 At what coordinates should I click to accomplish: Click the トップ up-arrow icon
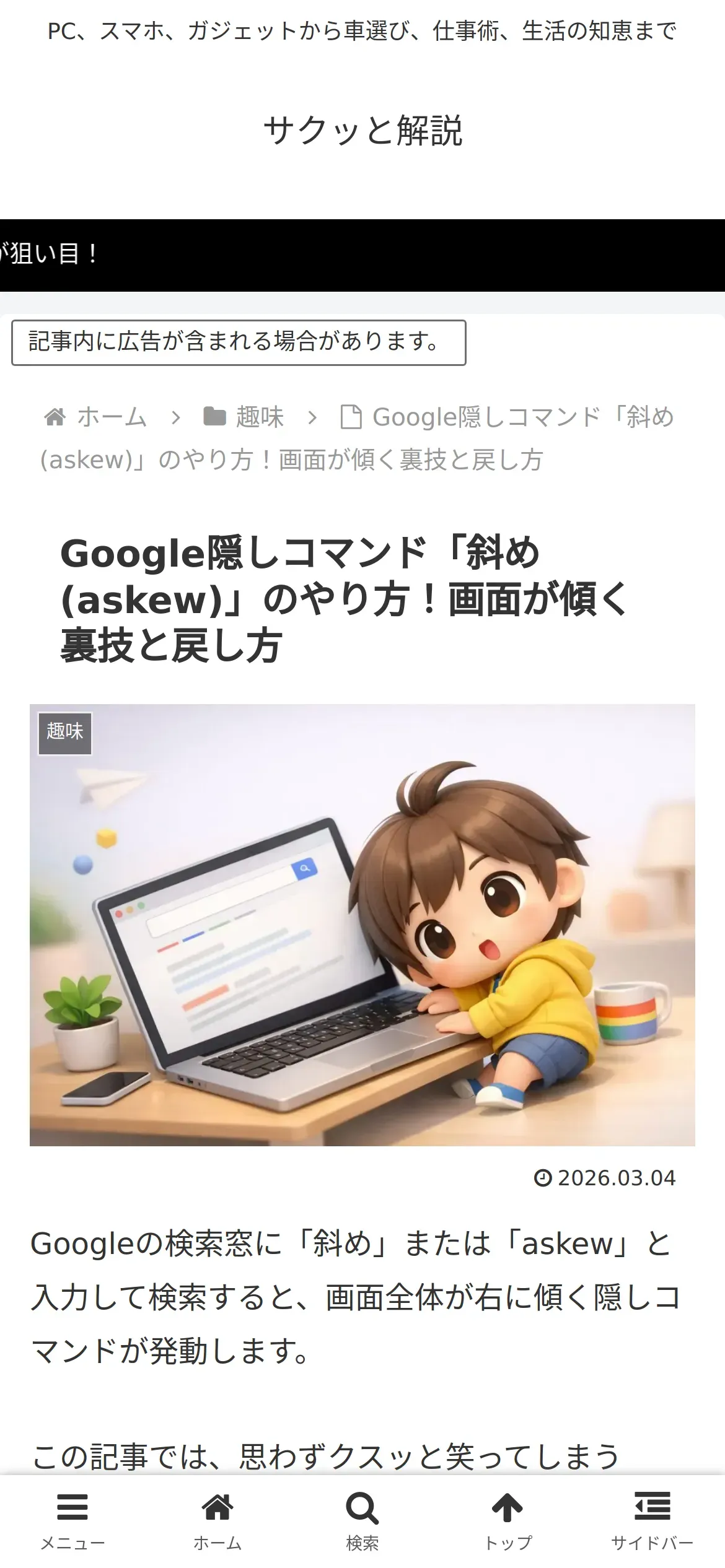[507, 1508]
